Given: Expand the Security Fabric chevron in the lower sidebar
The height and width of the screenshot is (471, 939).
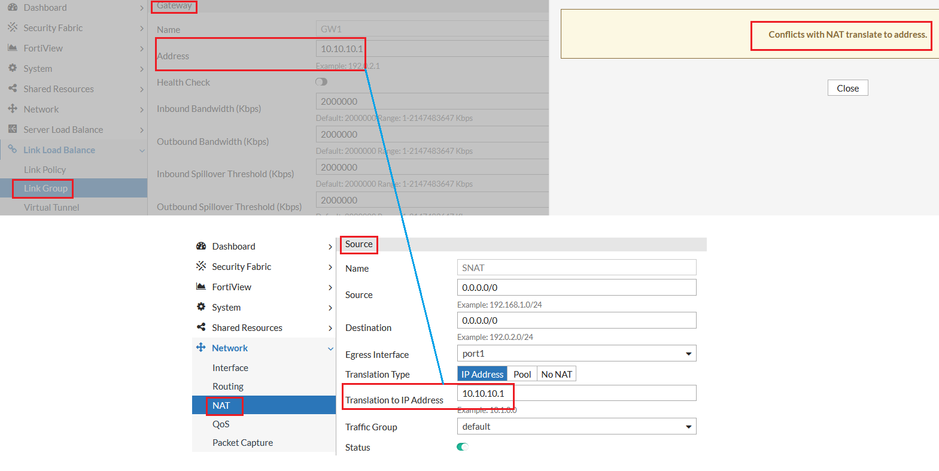Looking at the screenshot, I should [x=330, y=267].
